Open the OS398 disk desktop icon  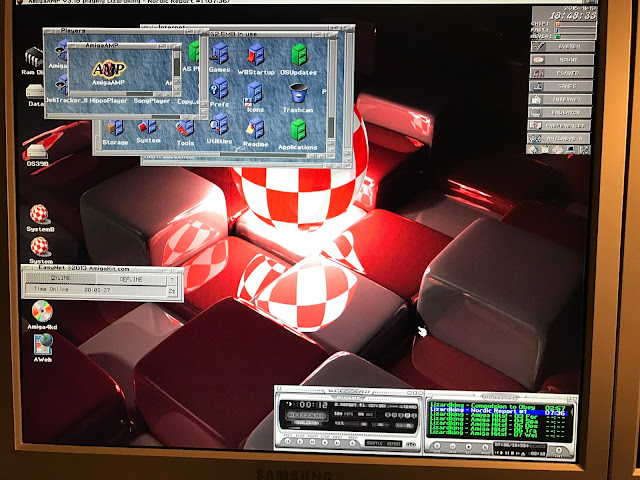[x=37, y=155]
